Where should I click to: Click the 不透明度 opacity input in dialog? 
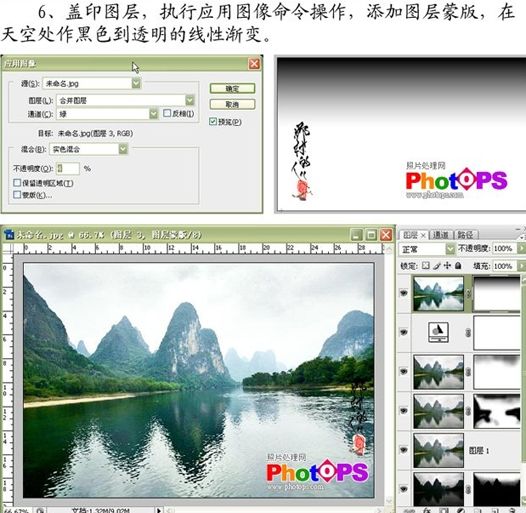(x=67, y=168)
